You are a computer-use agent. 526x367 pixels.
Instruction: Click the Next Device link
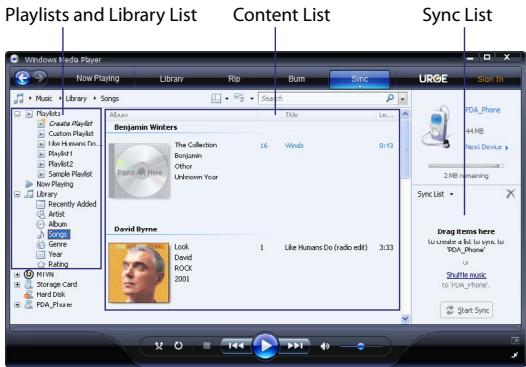(486, 147)
